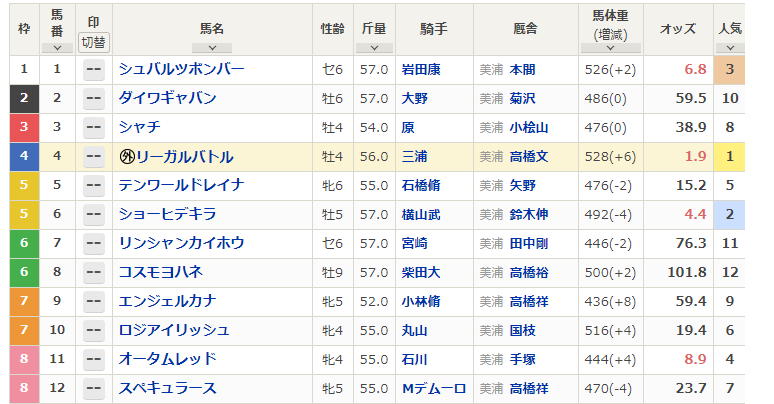Open trainer 菊沢 stable page
Screen dimensions: 774x404
pos(522,98)
